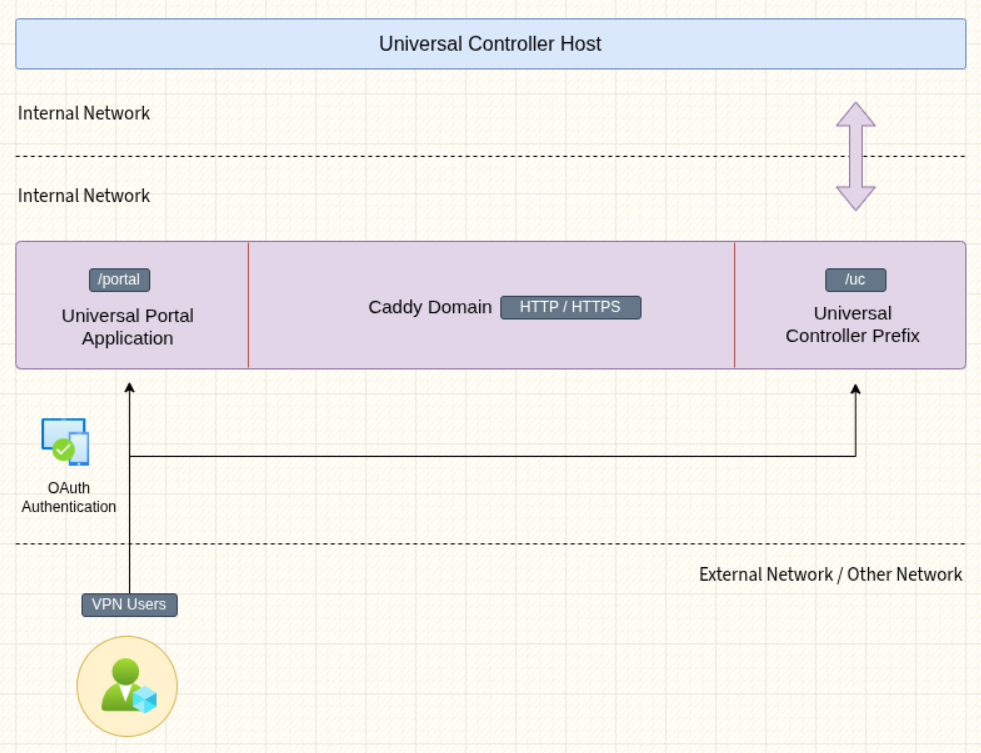This screenshot has width=981, height=753.
Task: Select Universal Controller Prefix text
Action: [852, 325]
